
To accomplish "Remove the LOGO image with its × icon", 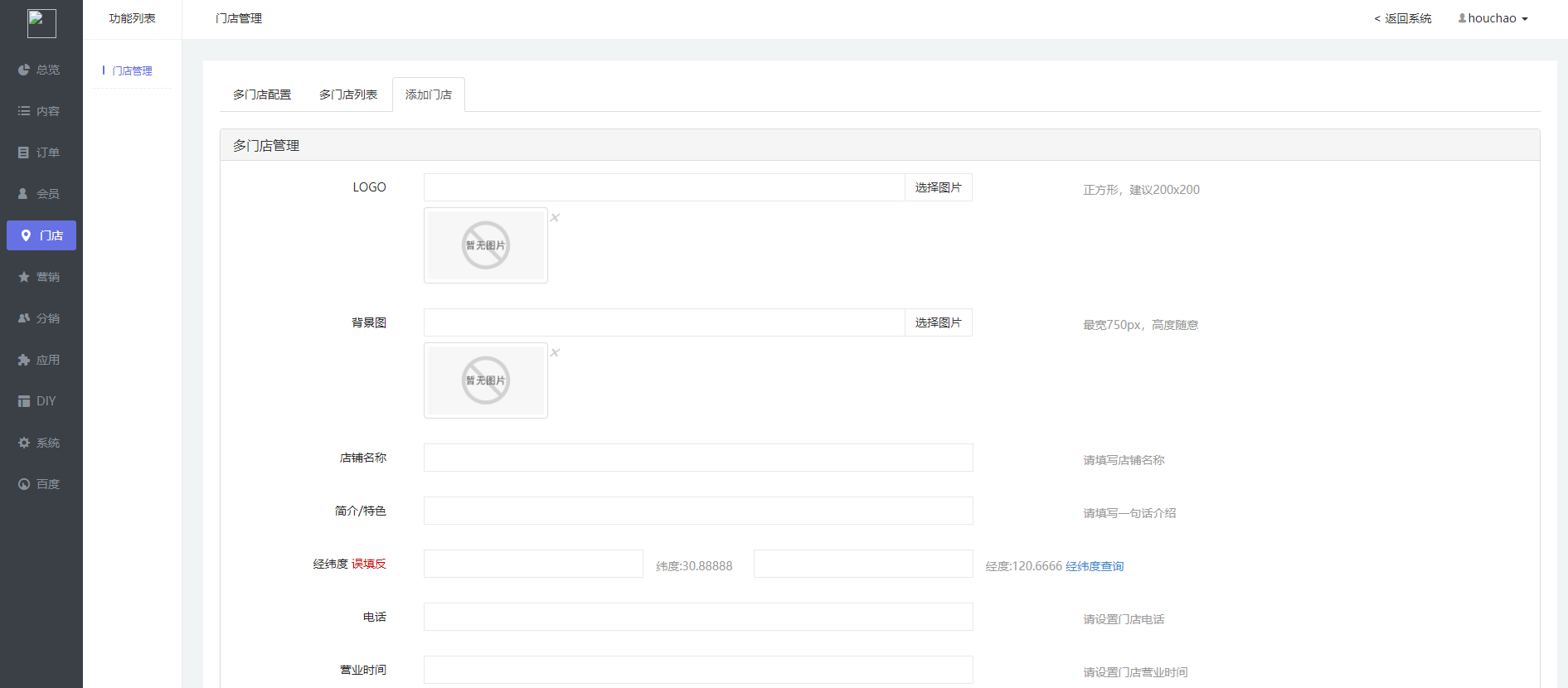I will tap(556, 217).
